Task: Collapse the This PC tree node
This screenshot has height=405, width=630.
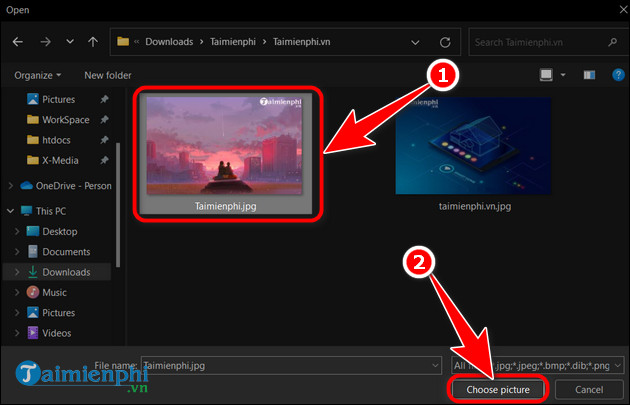Action: [x=12, y=211]
